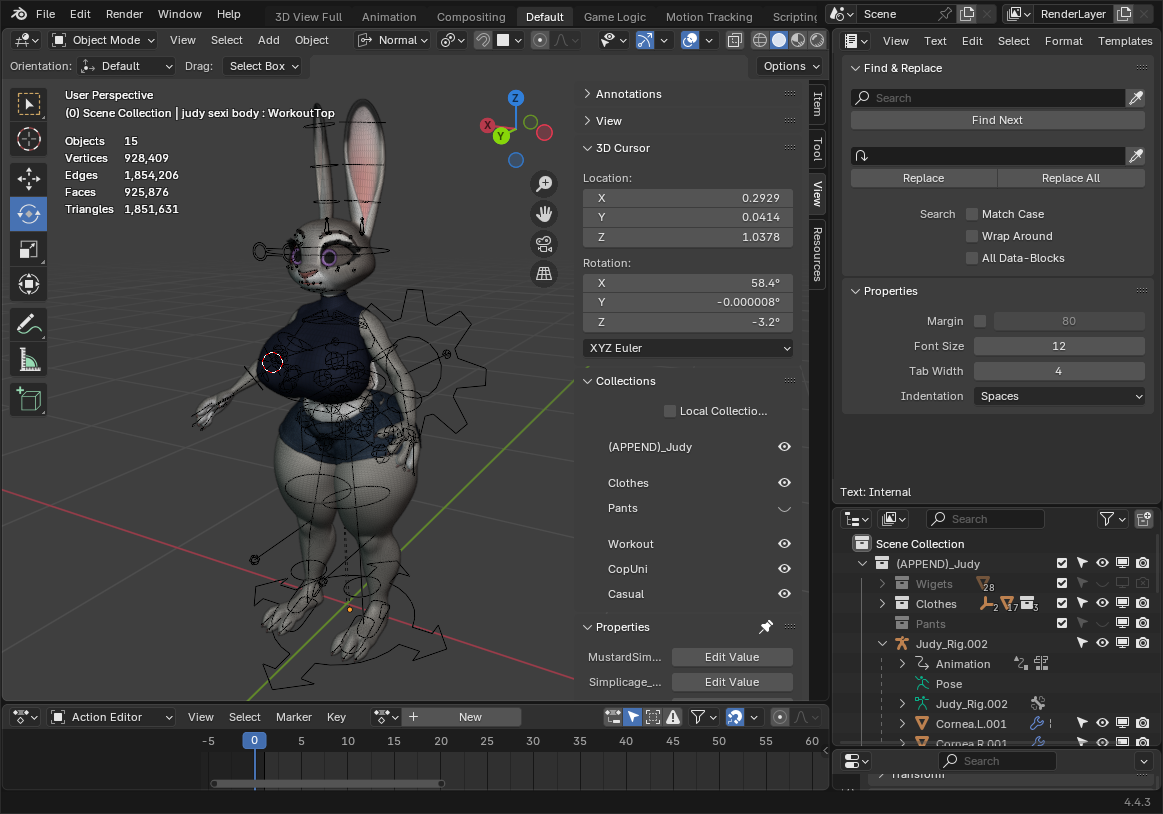Select the Measure tool
1163x814 pixels.
pyautogui.click(x=28, y=360)
